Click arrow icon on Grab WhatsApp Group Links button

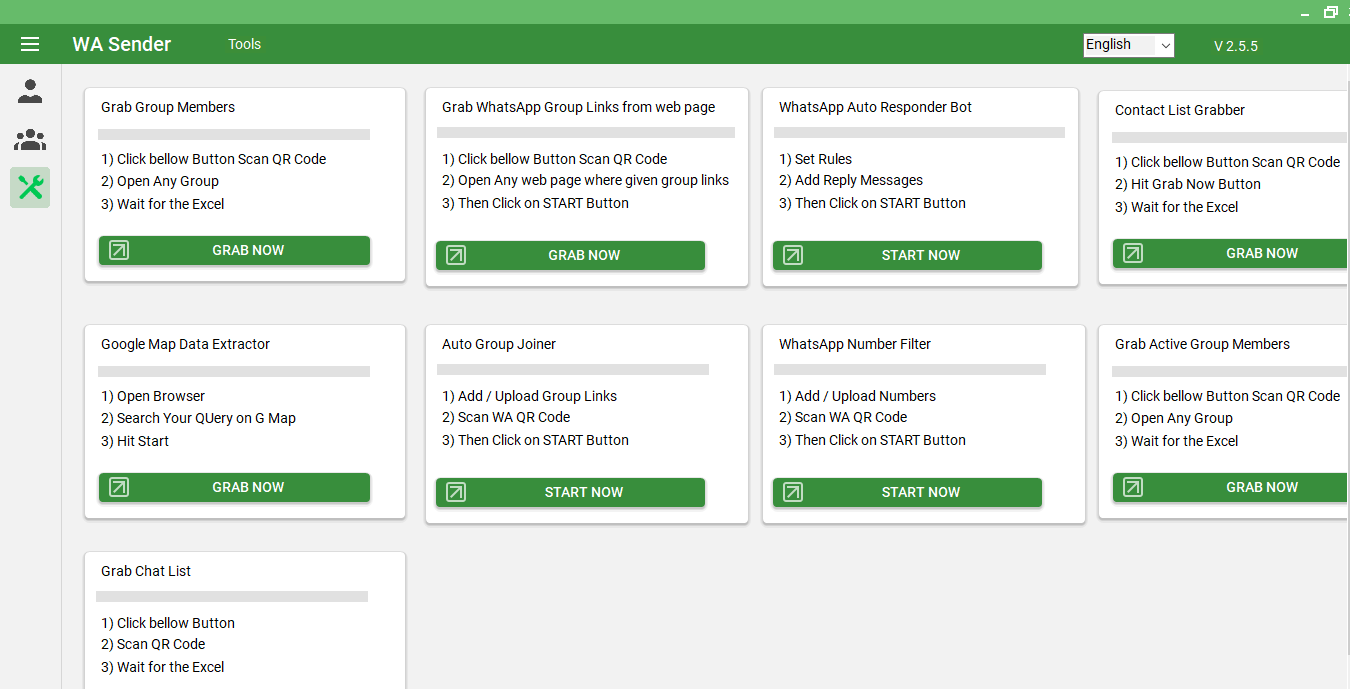[x=456, y=255]
